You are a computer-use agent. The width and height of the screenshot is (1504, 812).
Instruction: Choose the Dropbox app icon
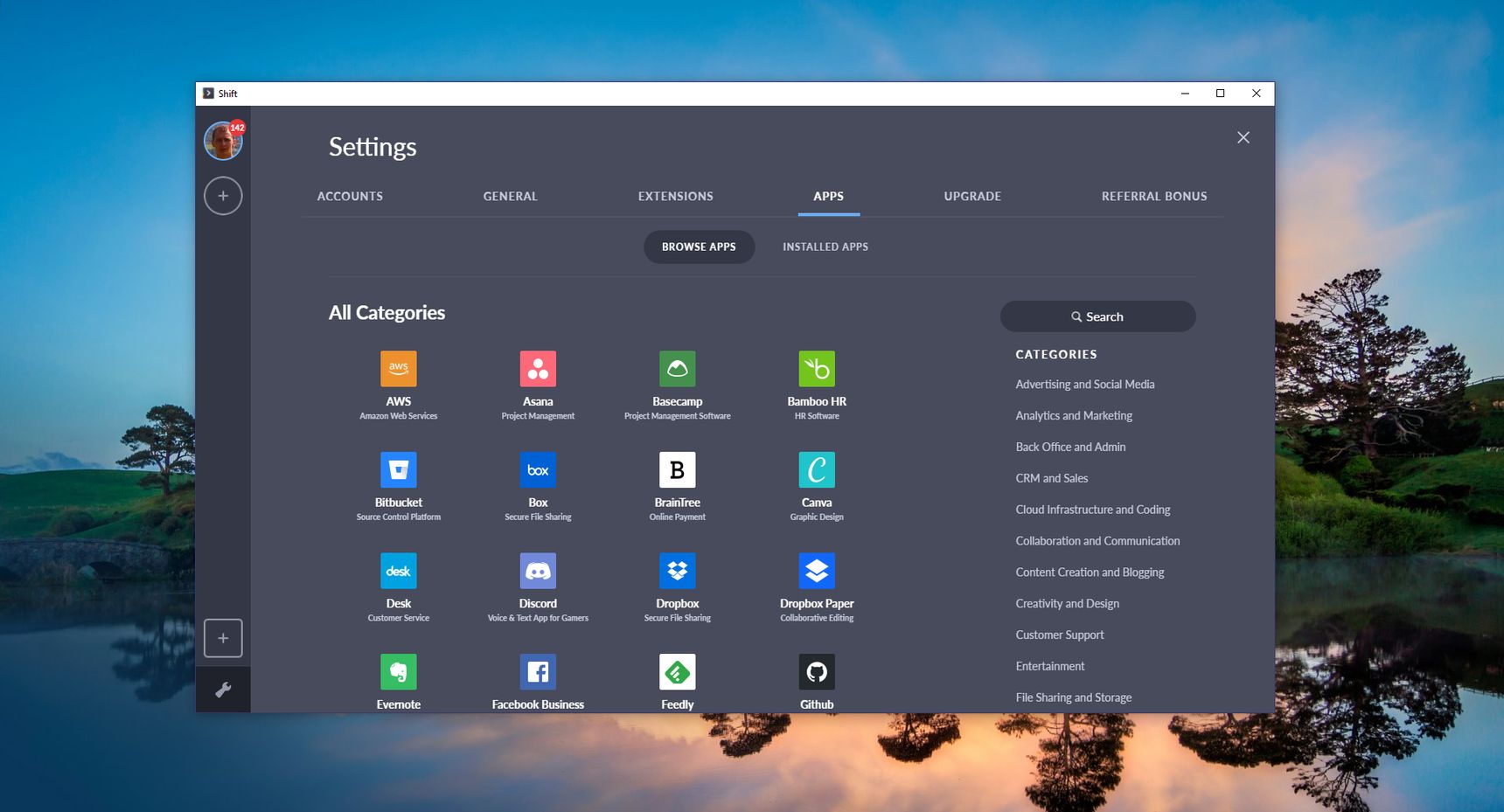click(677, 571)
